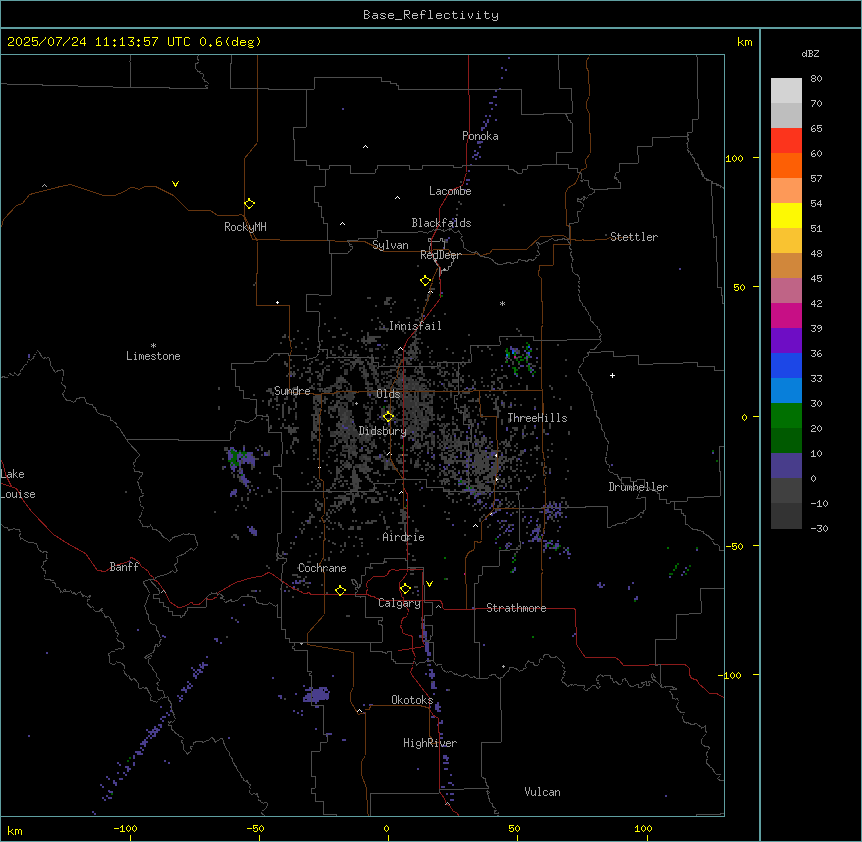Pick the magenta 39-42 dBZ legend color
Screen dimensions: 862x842
click(786, 315)
